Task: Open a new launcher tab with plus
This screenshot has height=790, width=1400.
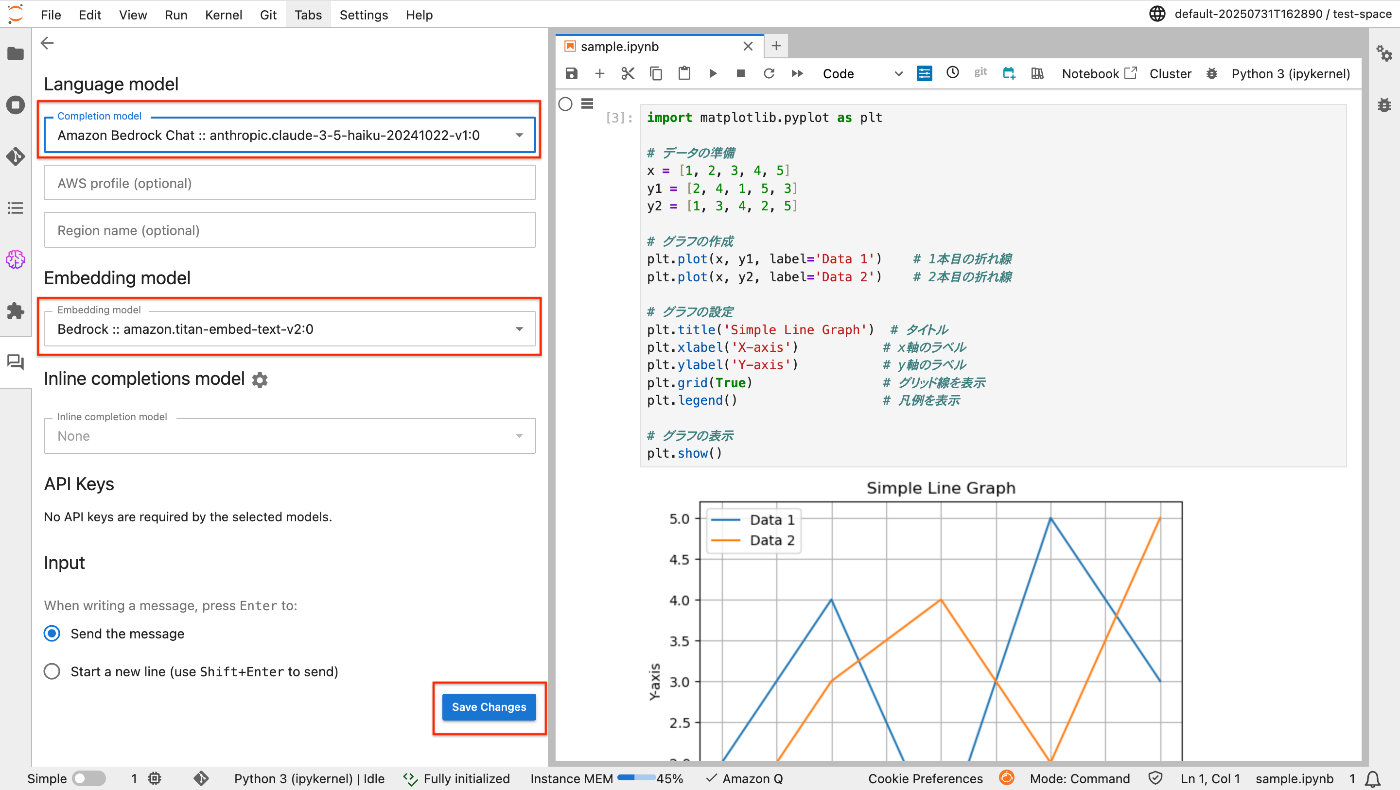Action: tap(776, 46)
